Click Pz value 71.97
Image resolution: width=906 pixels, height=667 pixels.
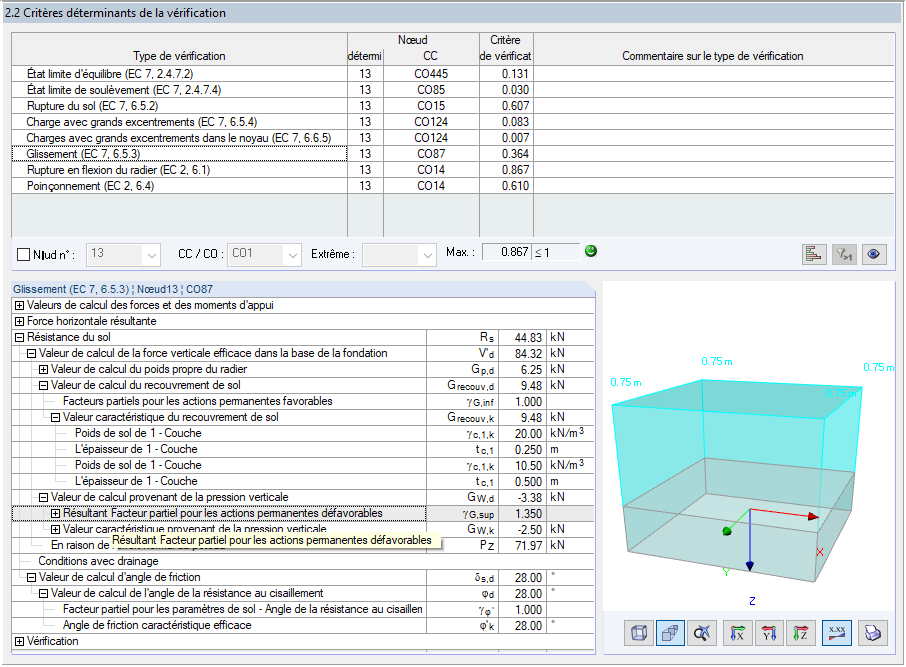pyautogui.click(x=522, y=545)
